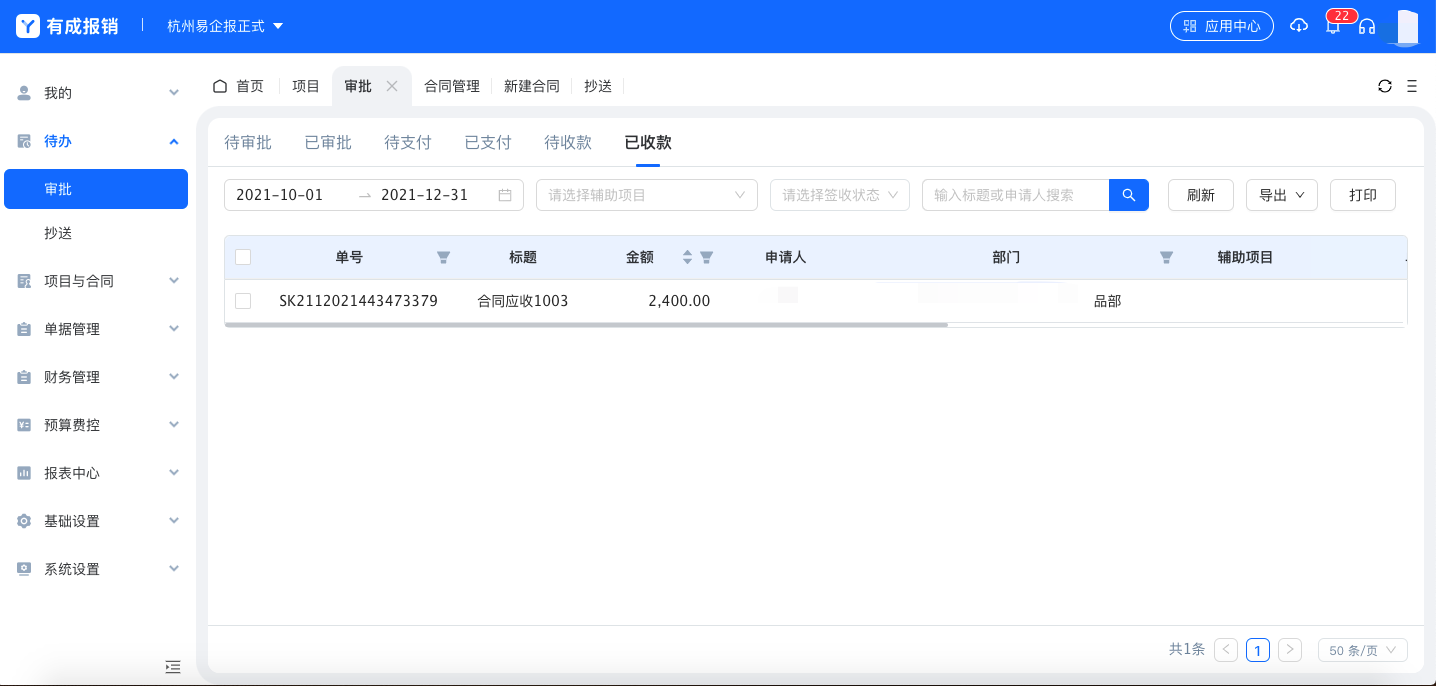Filter by 金额 column funnel icon
Screen dimensions: 1436x686
click(x=706, y=257)
